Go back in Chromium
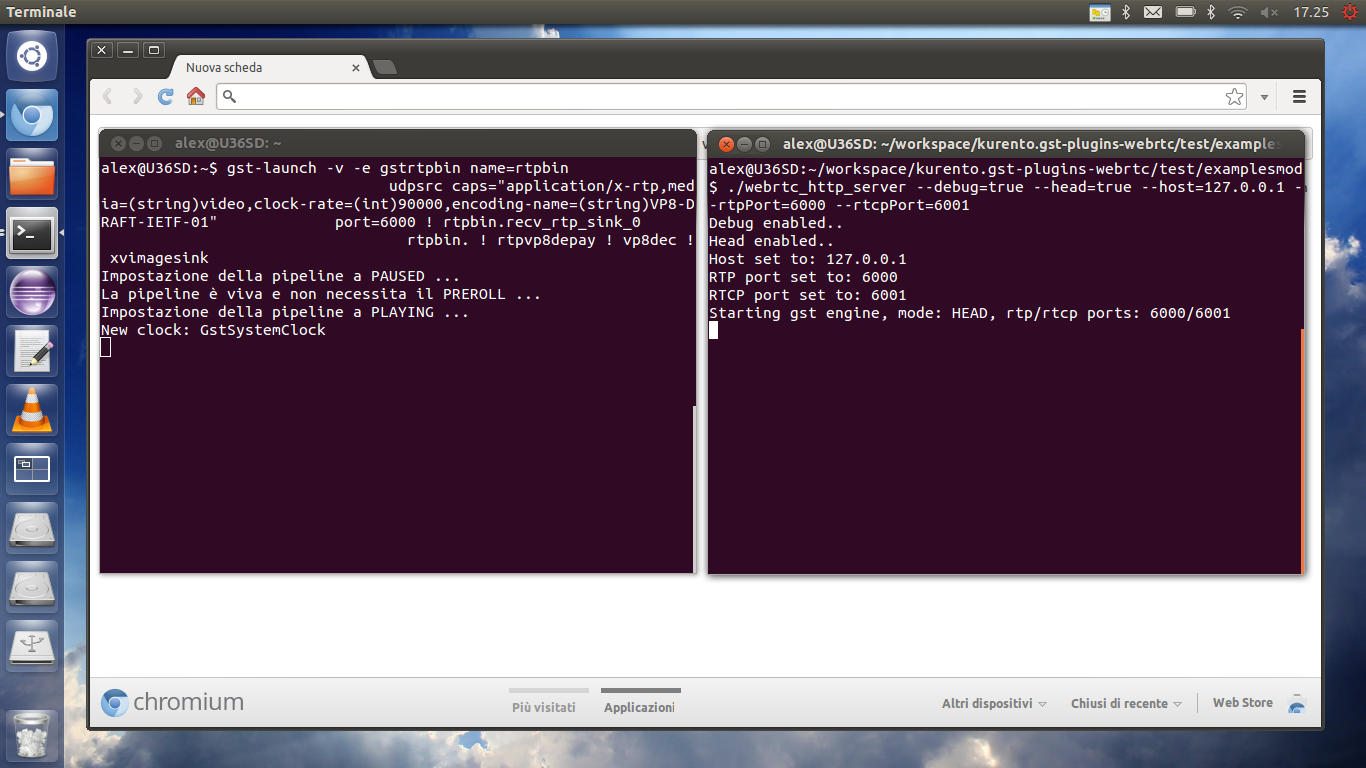 point(109,96)
